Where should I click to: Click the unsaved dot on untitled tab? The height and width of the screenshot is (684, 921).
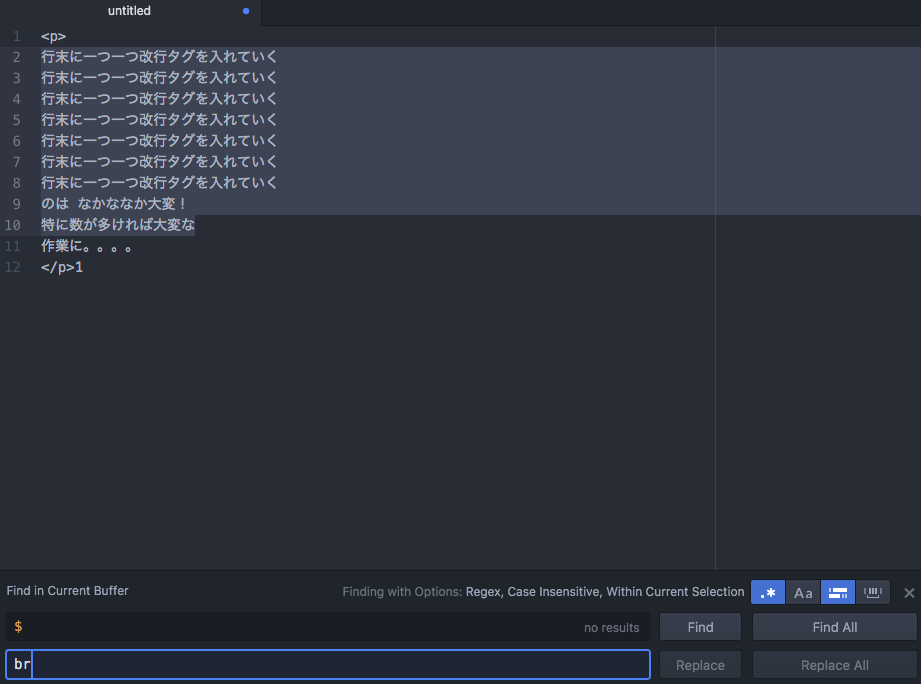click(246, 11)
